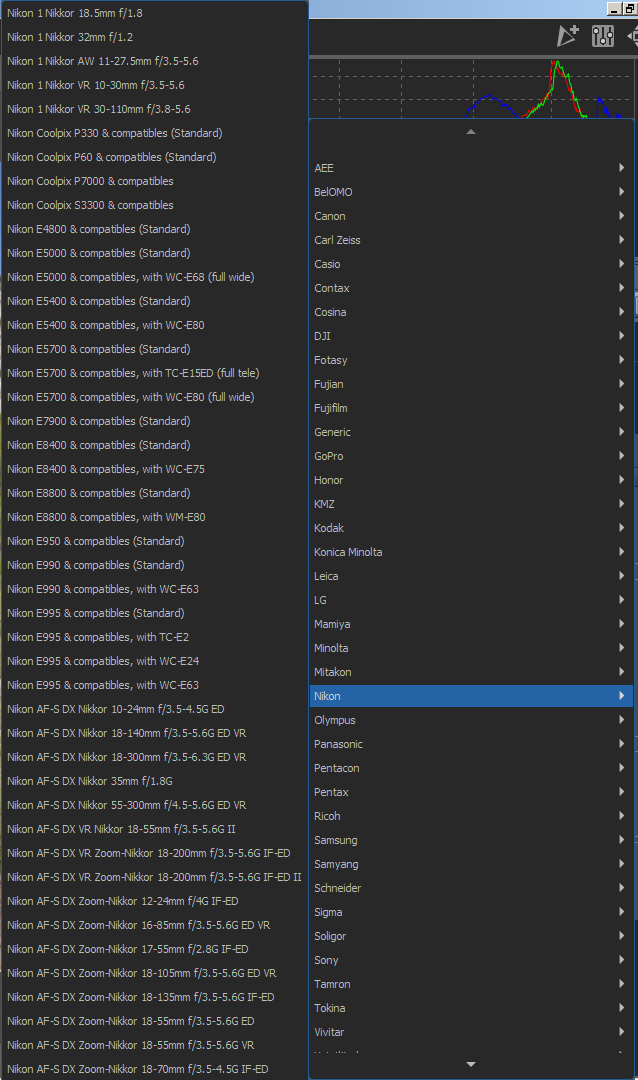Select Nikon E8400 with WC-E75
Viewport: 638px width, 1080px height.
[154, 469]
